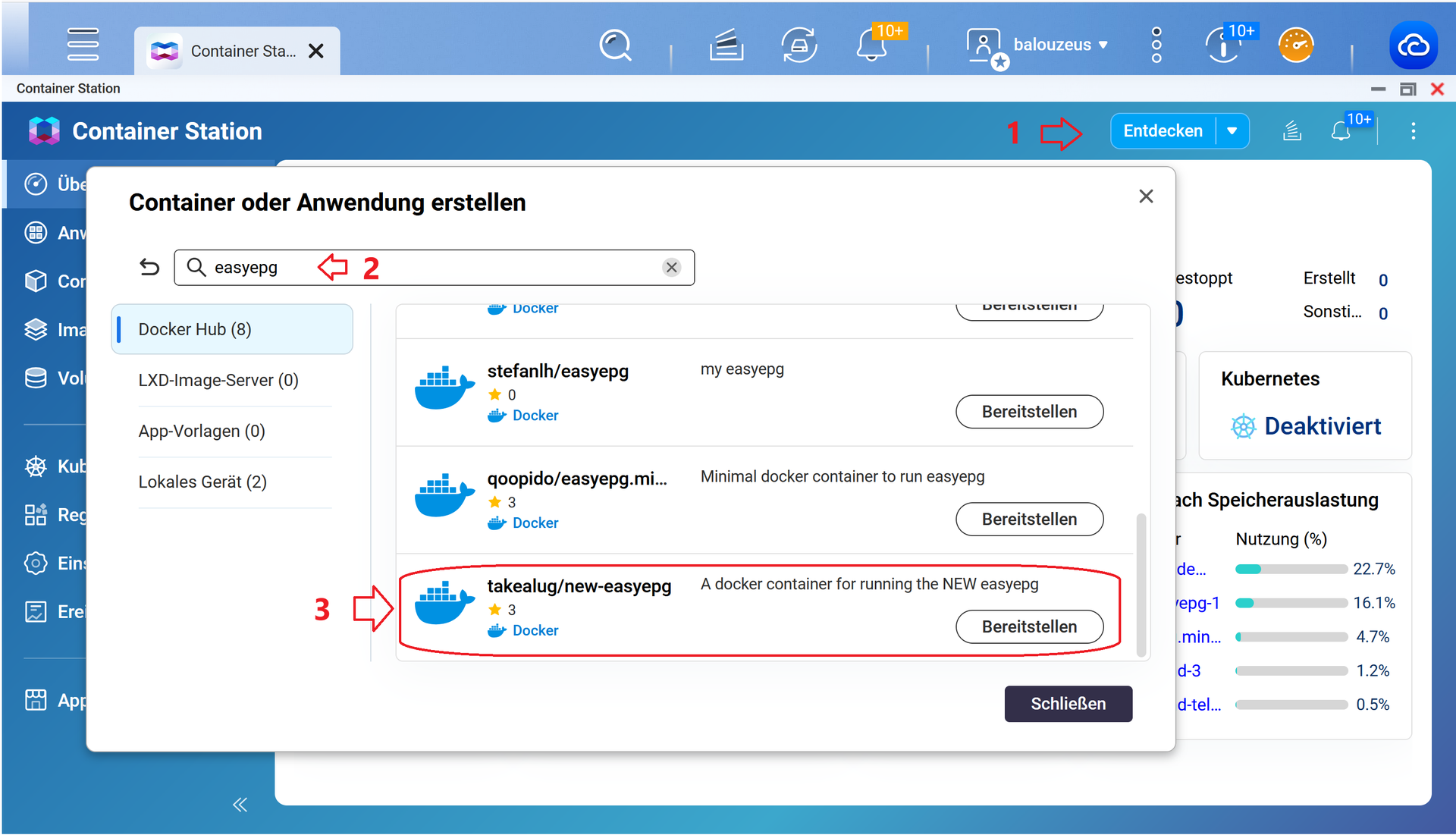Click Docker link under qoopido/easyepg.mi...
This screenshot has width=1456, height=835.
535,523
